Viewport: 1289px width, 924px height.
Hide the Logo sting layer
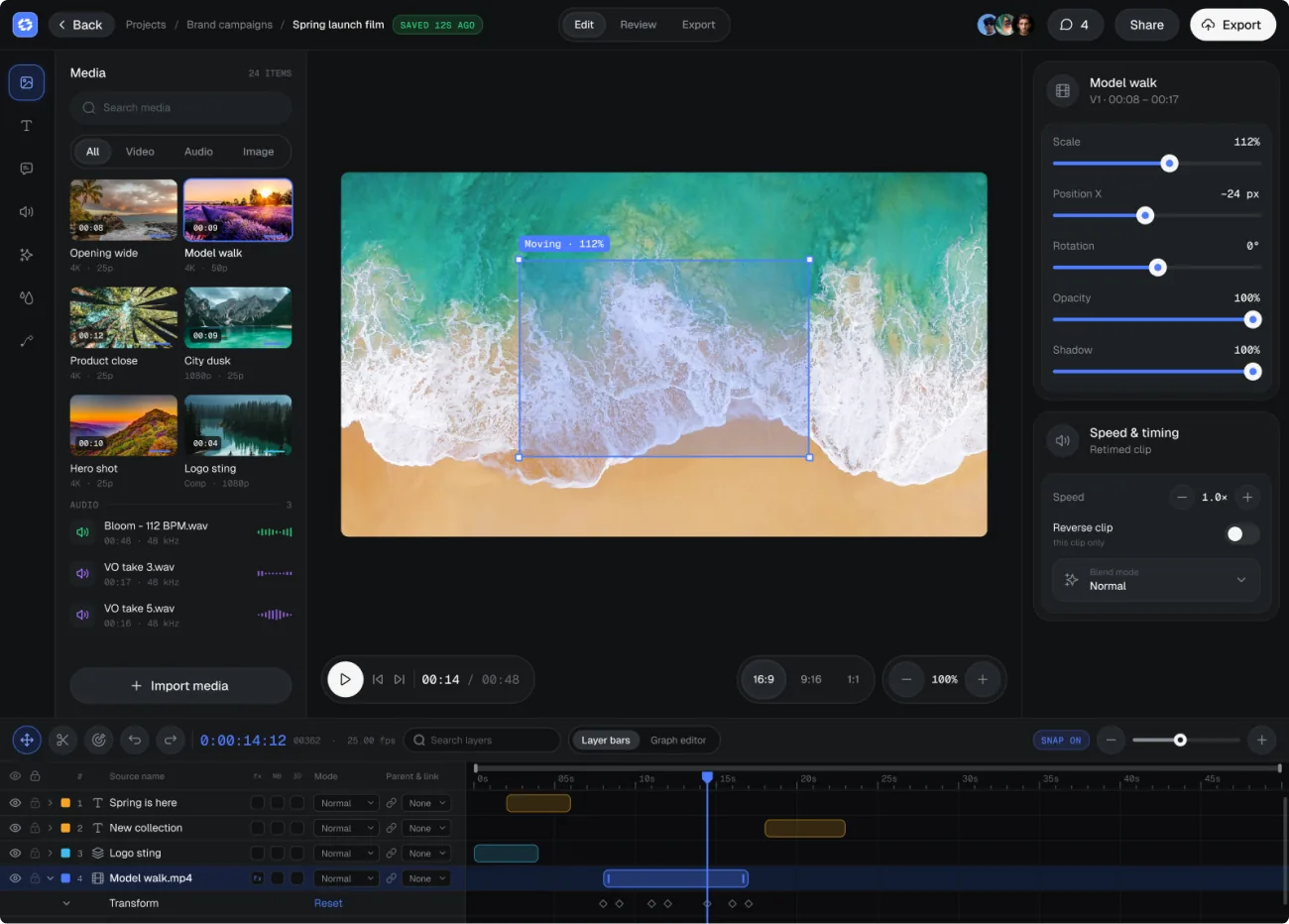coord(15,853)
